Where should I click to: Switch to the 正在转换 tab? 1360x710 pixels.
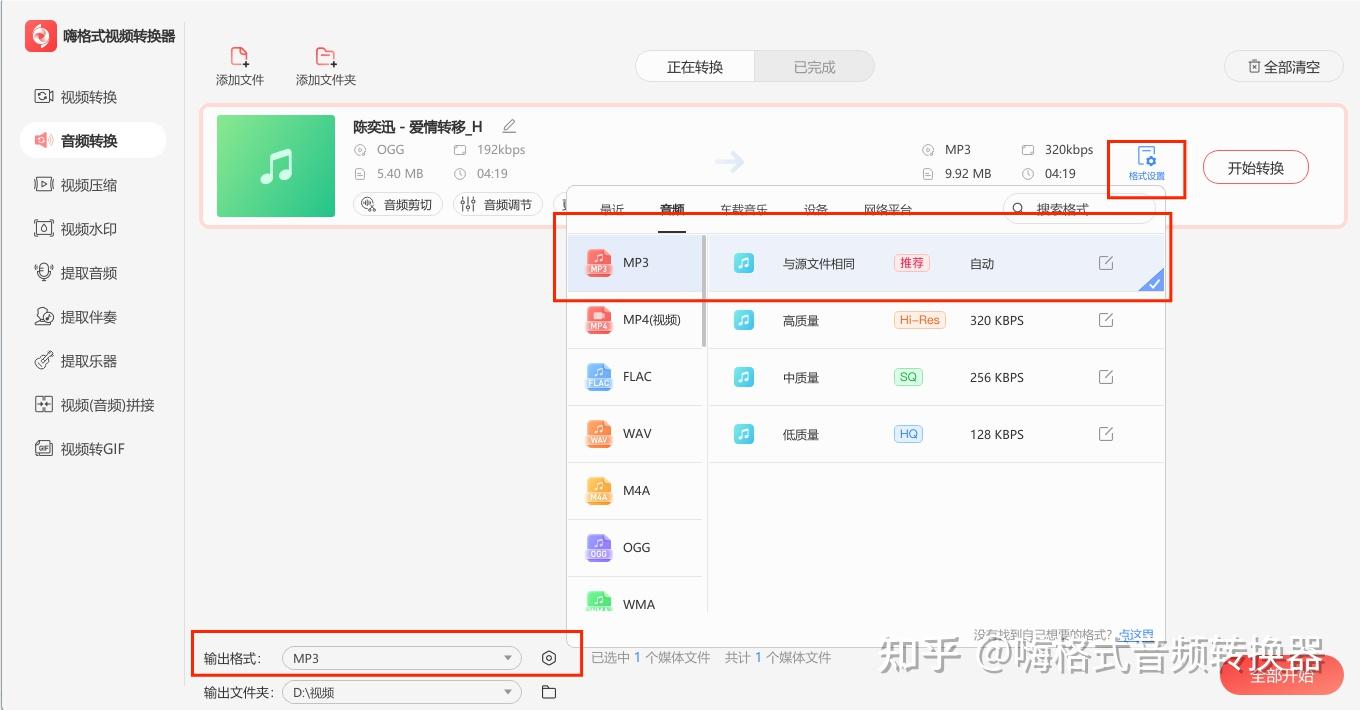(x=695, y=67)
